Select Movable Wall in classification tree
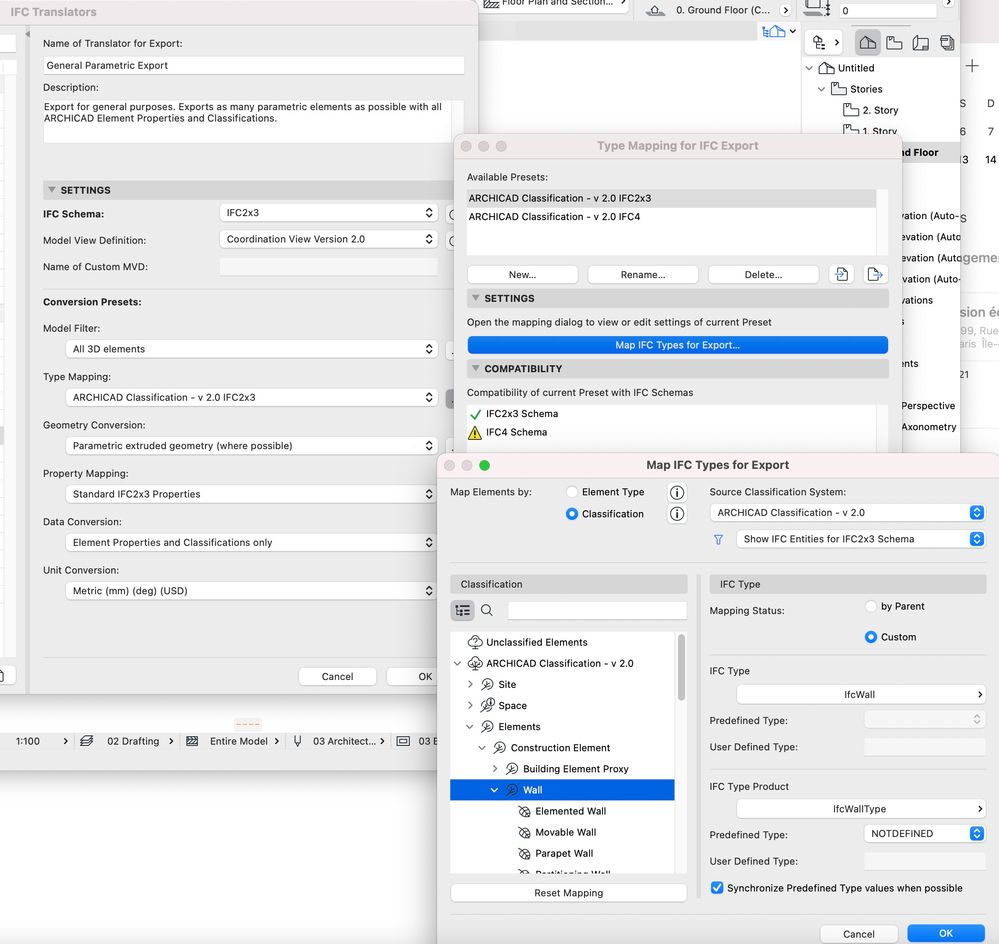This screenshot has width=999, height=944. click(x=566, y=833)
